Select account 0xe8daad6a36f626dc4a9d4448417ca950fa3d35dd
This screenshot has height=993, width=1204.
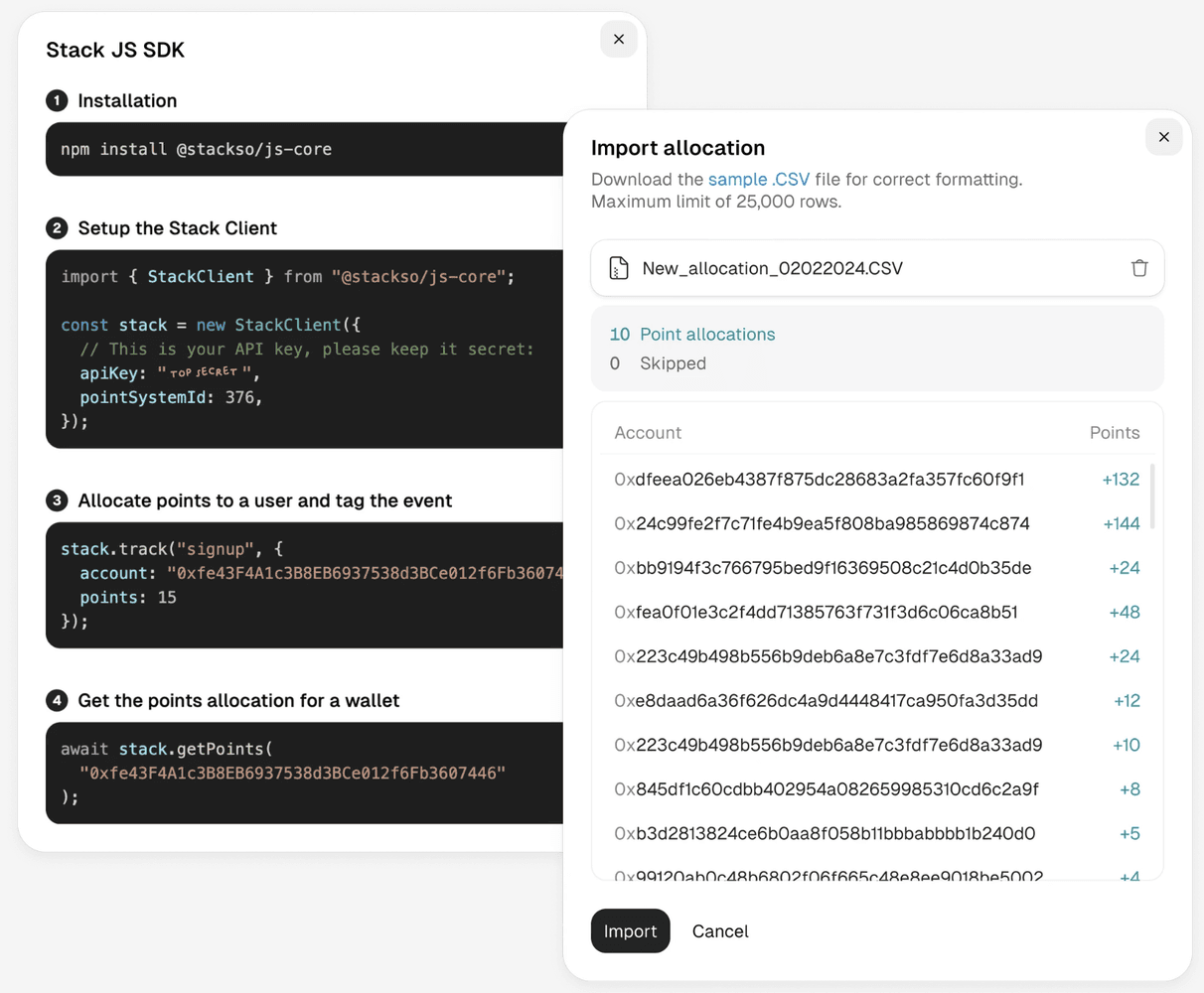coord(826,701)
